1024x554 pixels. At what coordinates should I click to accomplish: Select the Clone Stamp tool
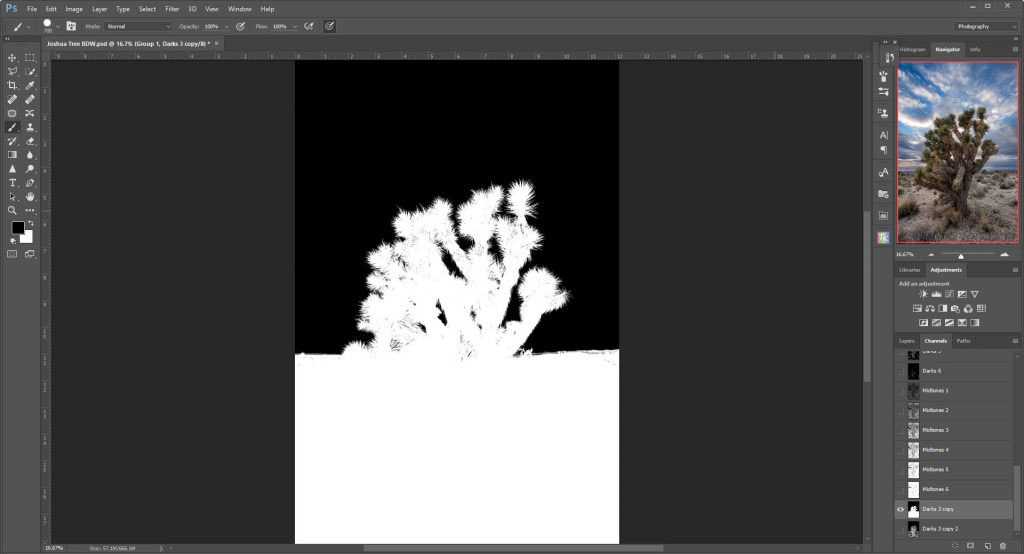30,128
